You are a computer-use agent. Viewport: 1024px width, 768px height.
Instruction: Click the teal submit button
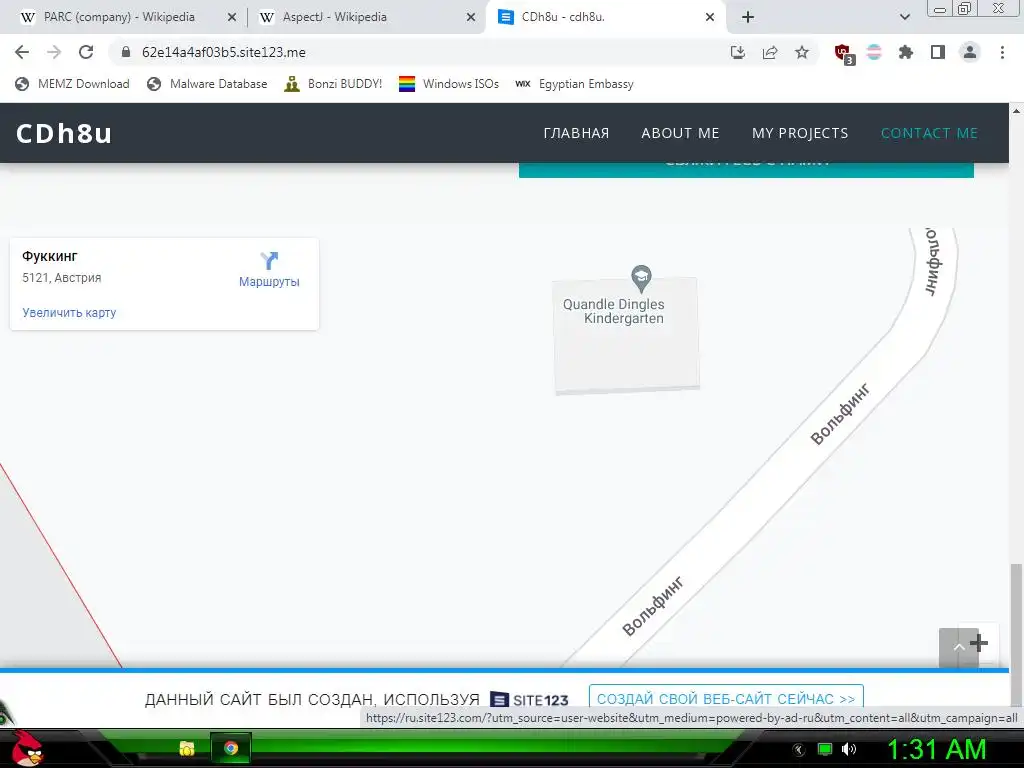point(746,169)
